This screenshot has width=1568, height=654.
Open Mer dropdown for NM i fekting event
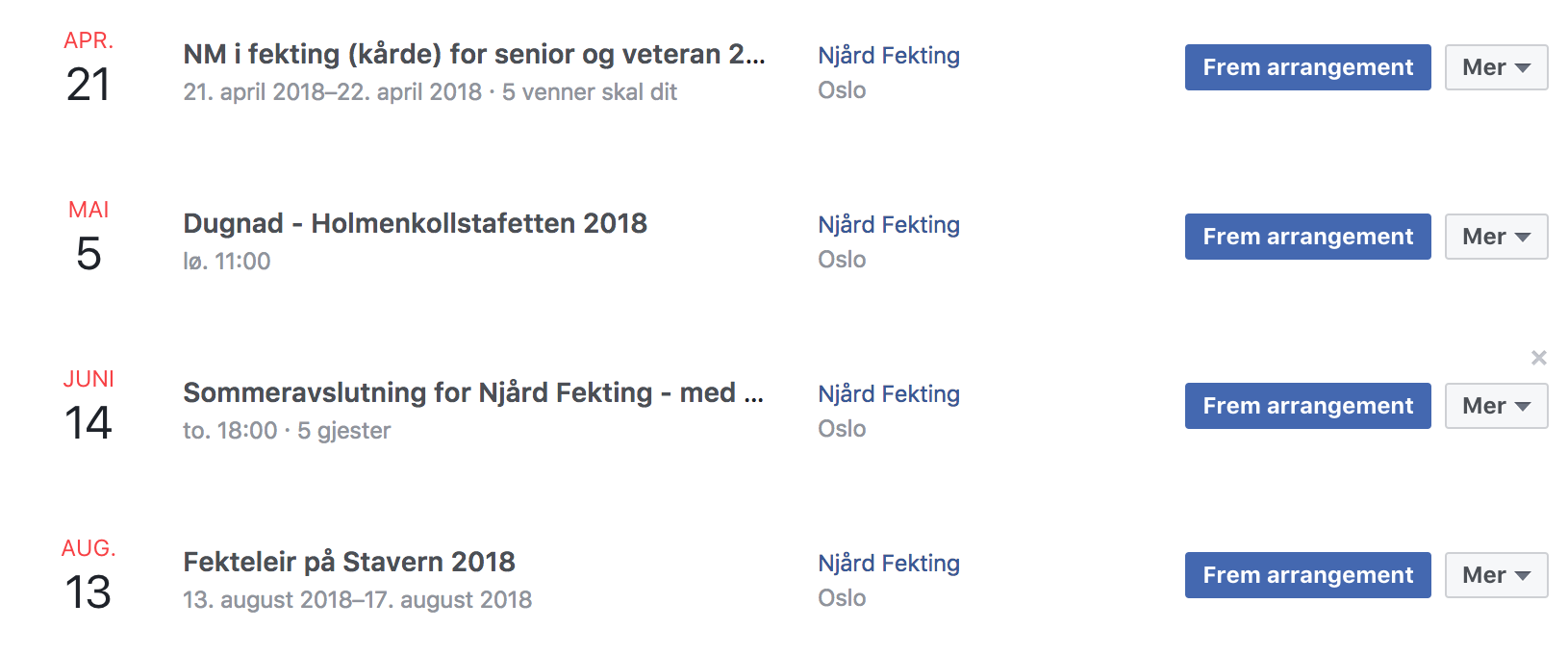(1496, 67)
